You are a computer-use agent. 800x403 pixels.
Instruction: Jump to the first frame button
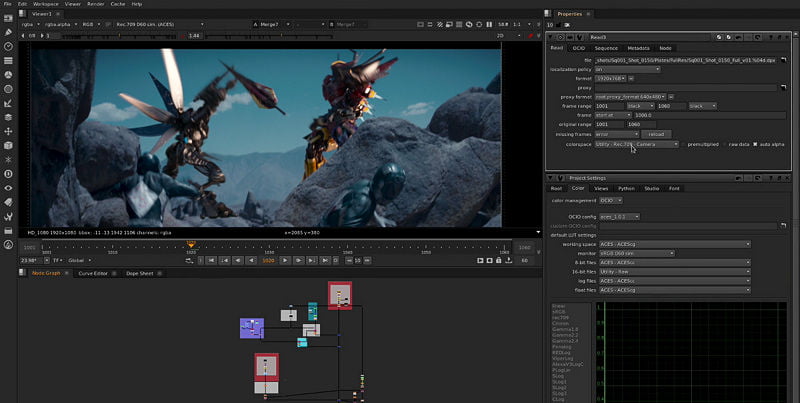pyautogui.click(x=211, y=260)
